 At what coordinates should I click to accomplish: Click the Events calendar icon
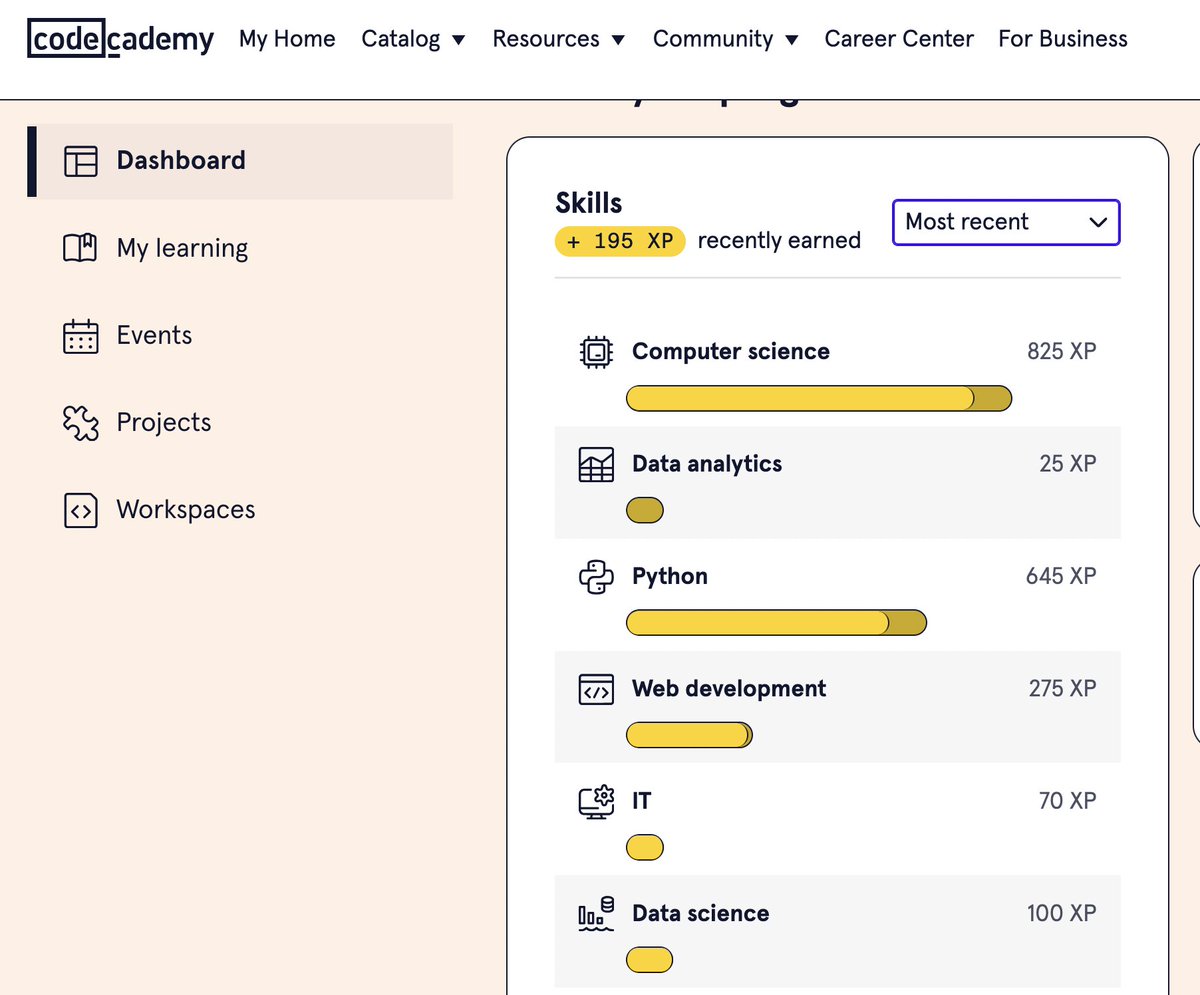81,336
